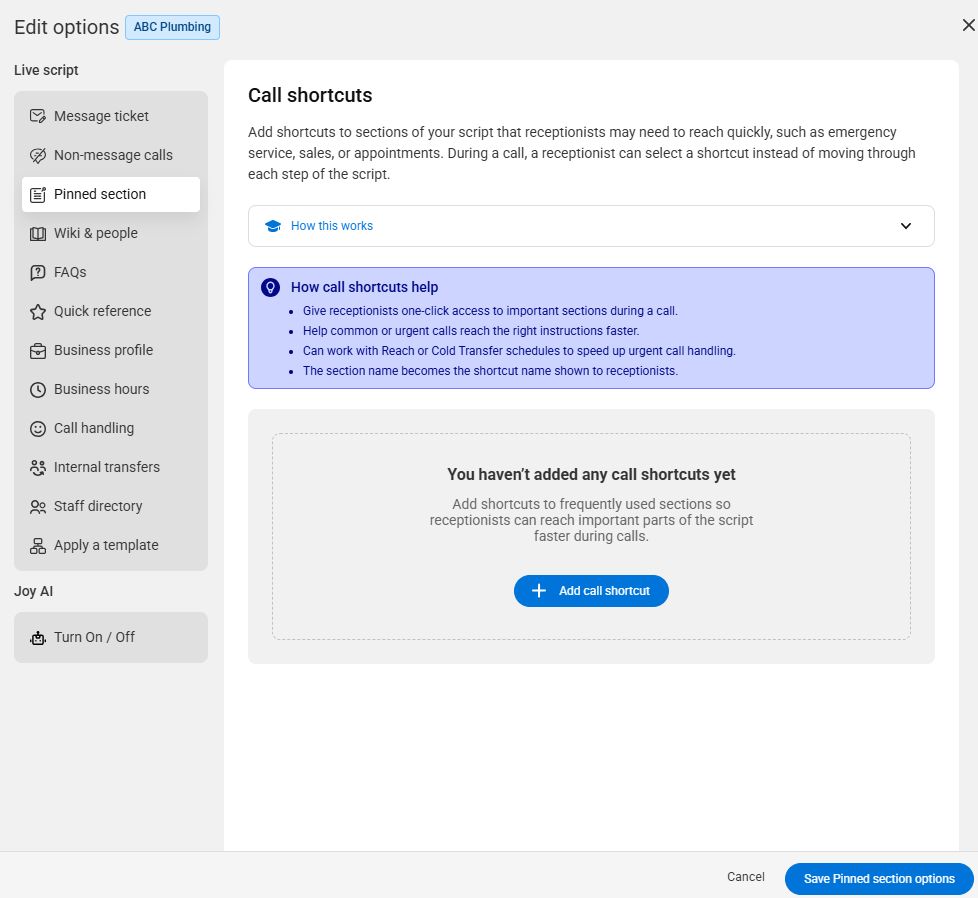Screen dimensions: 978x898
Task: Open the How this works link
Action: [332, 226]
